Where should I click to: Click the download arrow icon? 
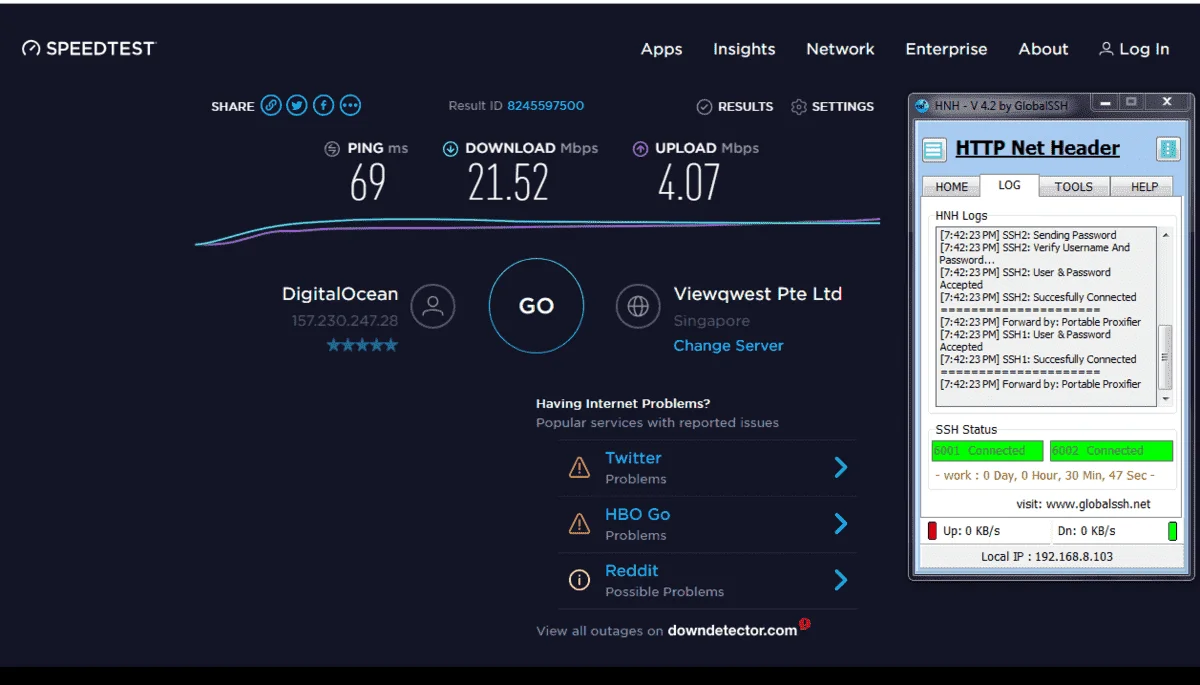(x=450, y=149)
